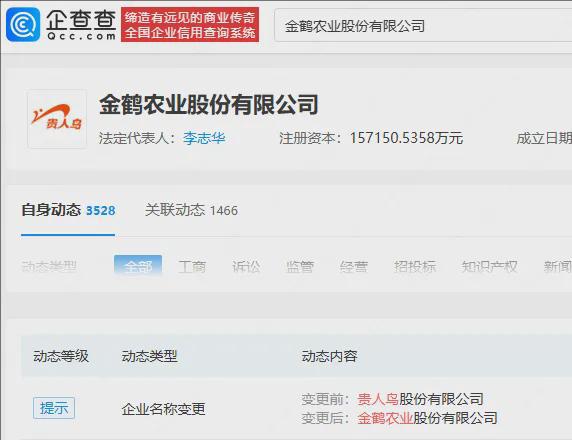This screenshot has height=440, width=572.
Task: Select the 经营 filter
Action: click(353, 267)
